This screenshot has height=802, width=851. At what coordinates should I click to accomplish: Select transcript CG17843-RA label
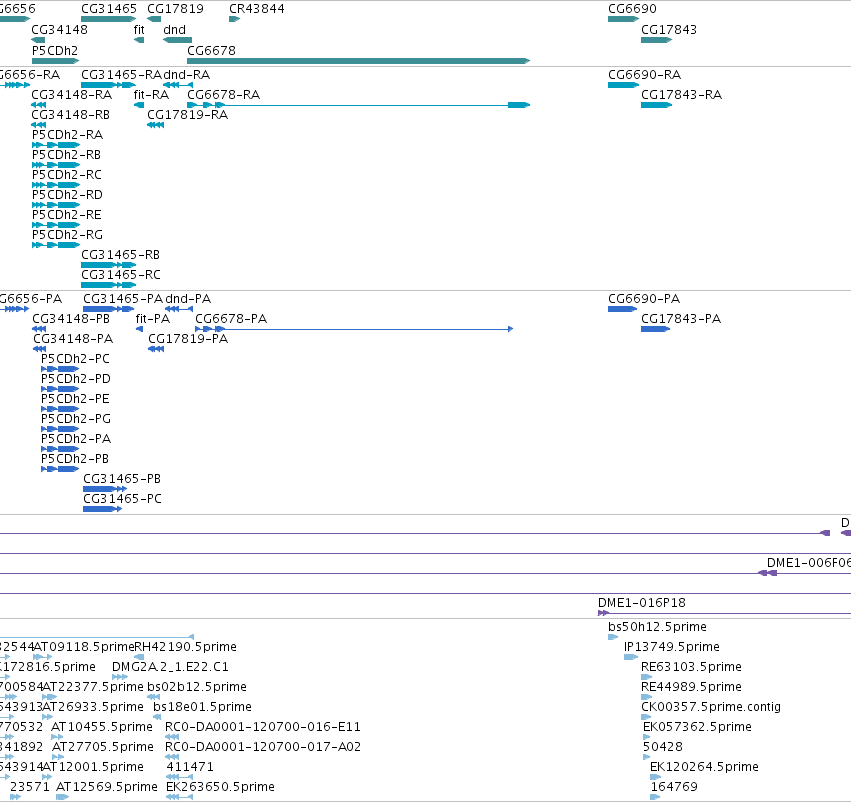682,95
